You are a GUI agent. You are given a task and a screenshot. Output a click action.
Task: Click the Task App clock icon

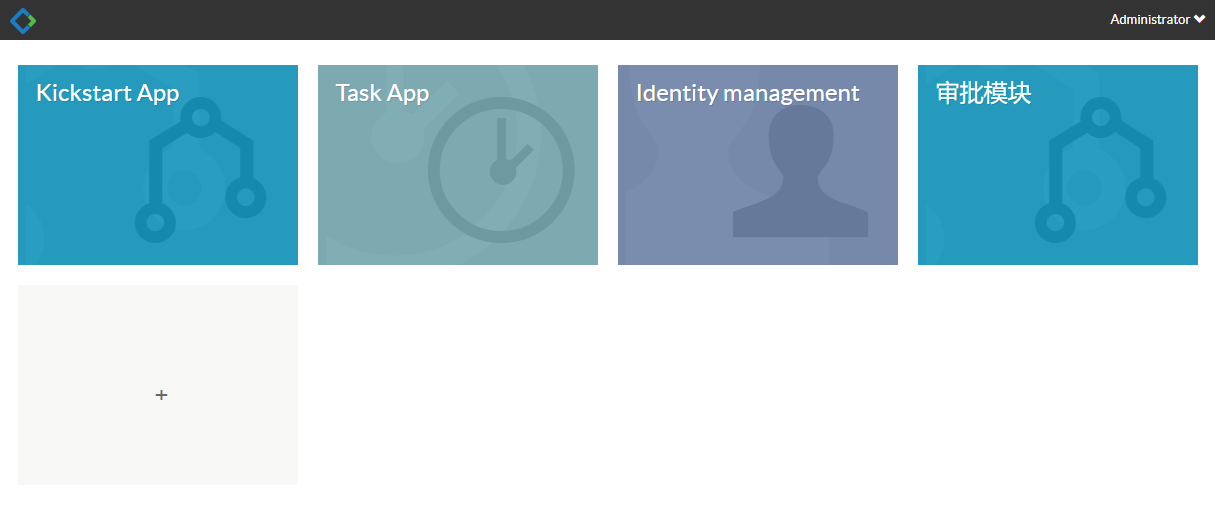pos(501,170)
